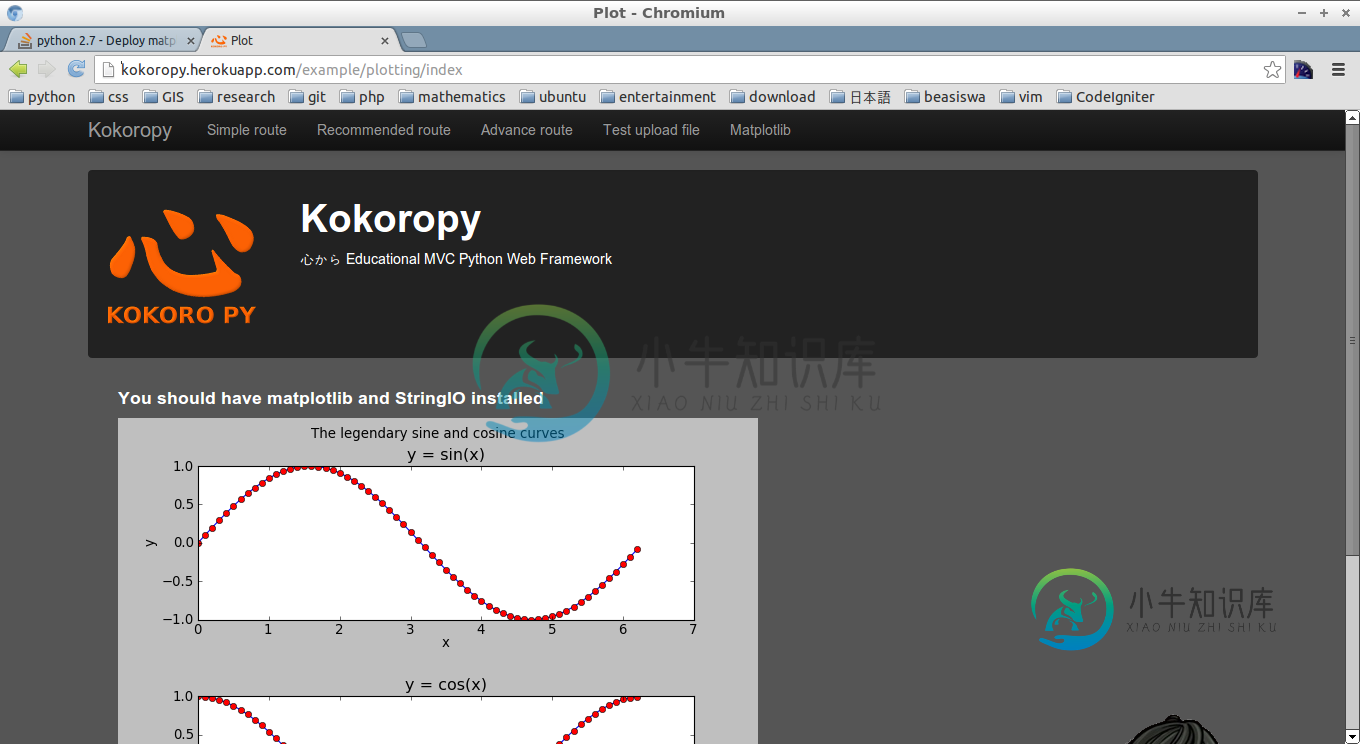1360x744 pixels.
Task: Open the git bookmarks folder
Action: (308, 97)
